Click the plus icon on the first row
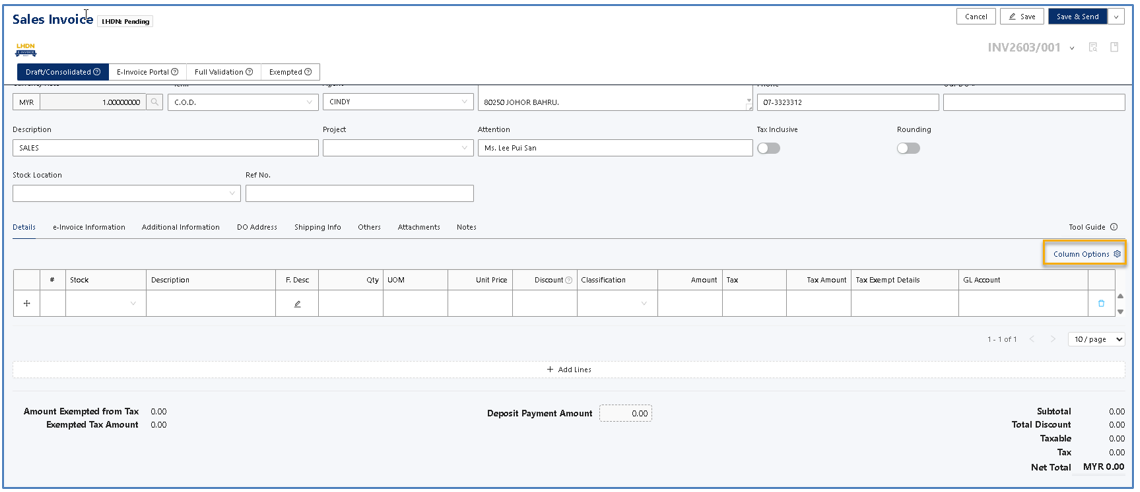Viewport: 1140px width, 492px height. (27, 304)
